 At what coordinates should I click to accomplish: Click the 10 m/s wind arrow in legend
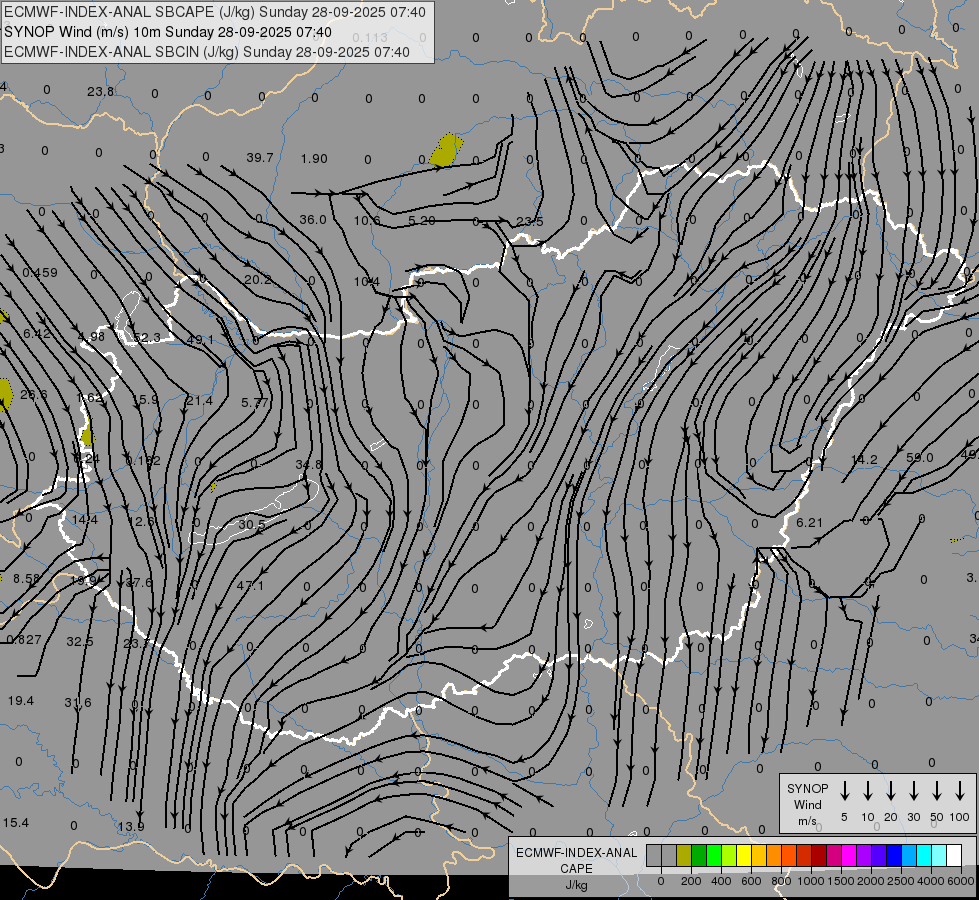coord(868,791)
